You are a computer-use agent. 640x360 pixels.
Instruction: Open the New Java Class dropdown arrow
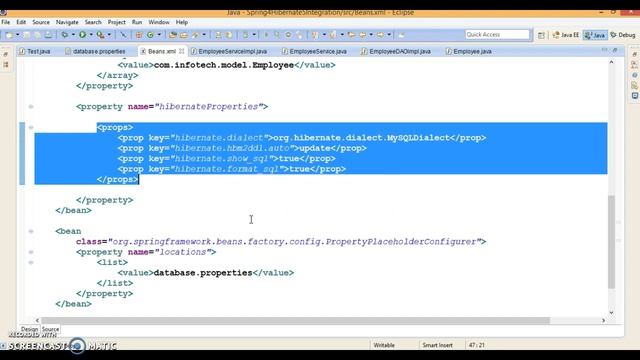click(159, 35)
